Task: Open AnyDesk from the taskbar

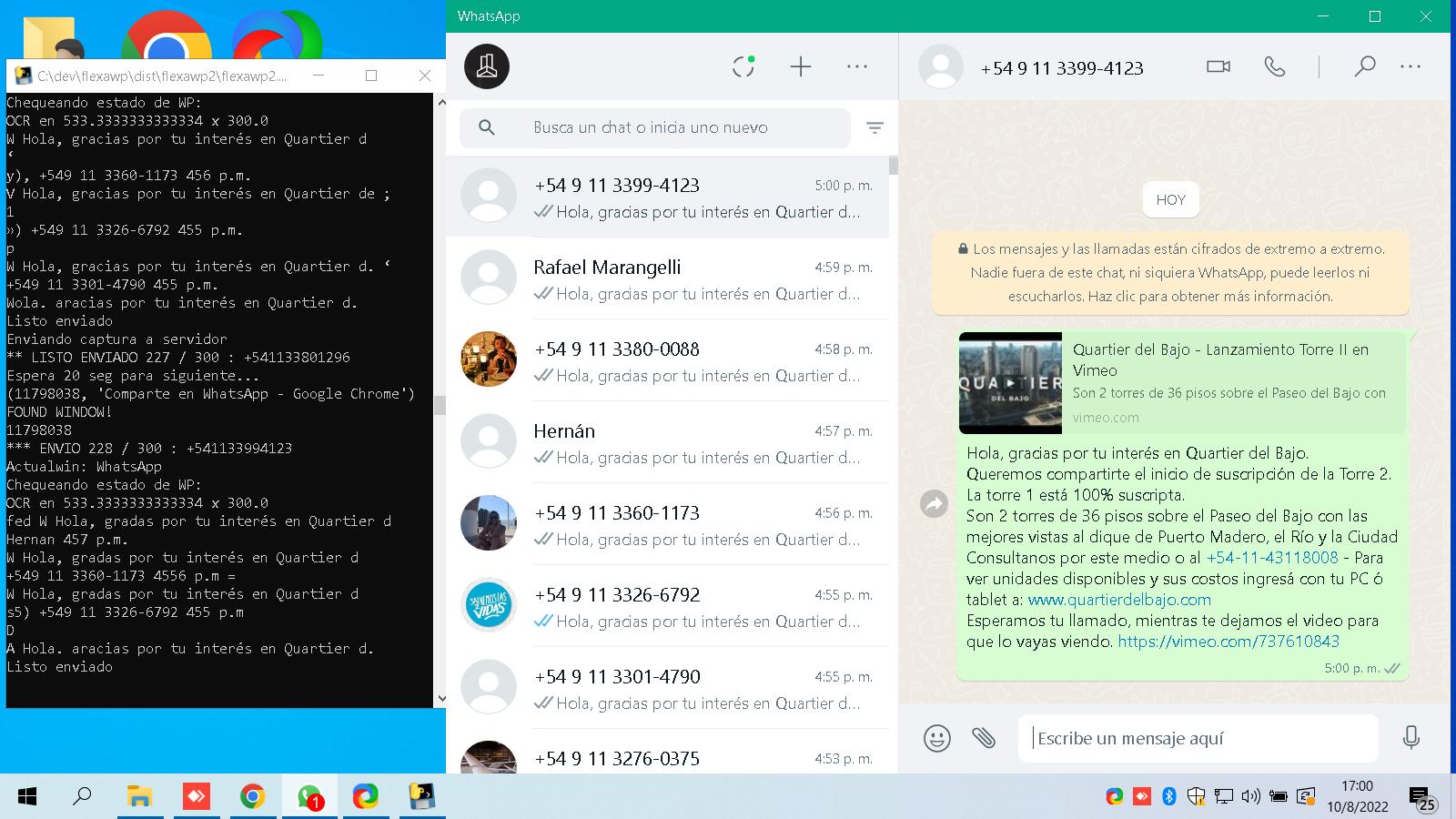Action: tap(196, 797)
